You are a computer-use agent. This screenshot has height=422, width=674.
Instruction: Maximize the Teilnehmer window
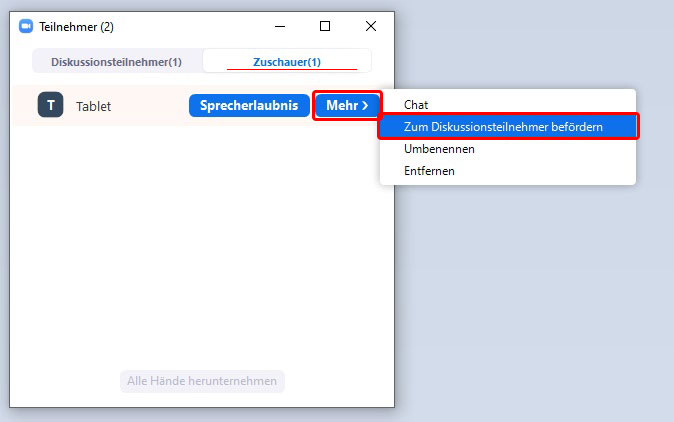325,26
